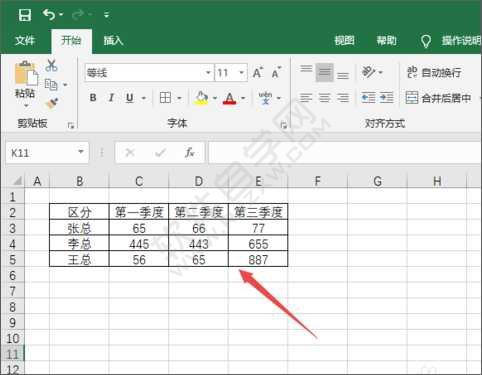Screen dimensions: 482x375
Task: Toggle Italic formatting
Action: point(111,98)
